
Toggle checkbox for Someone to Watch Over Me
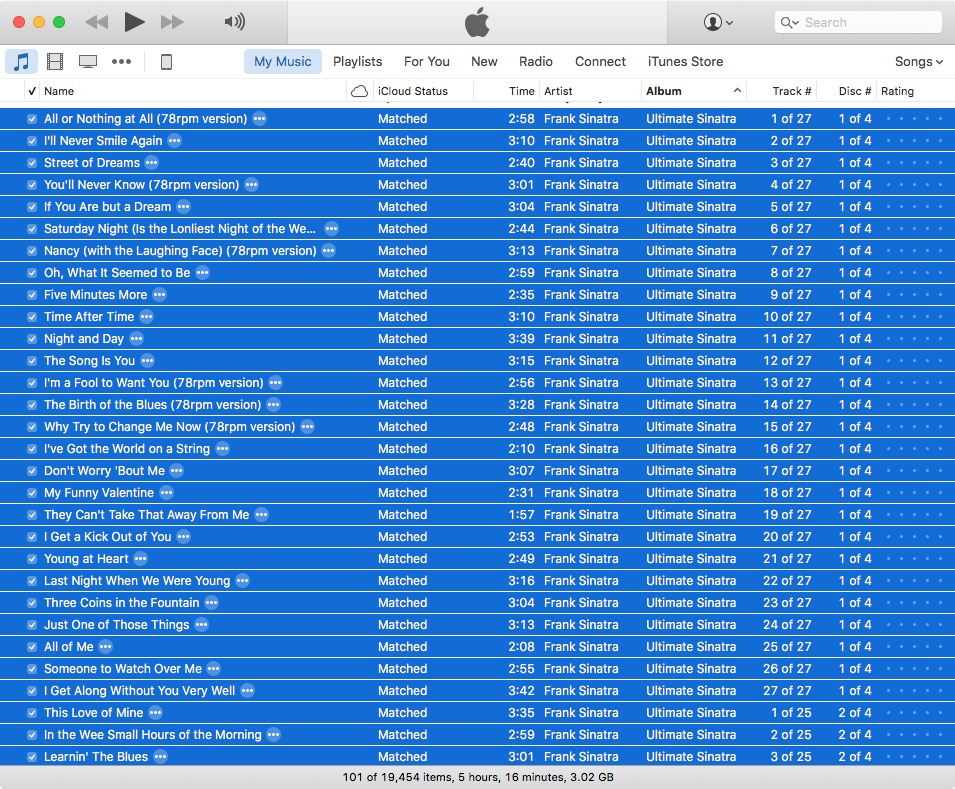pos(32,669)
